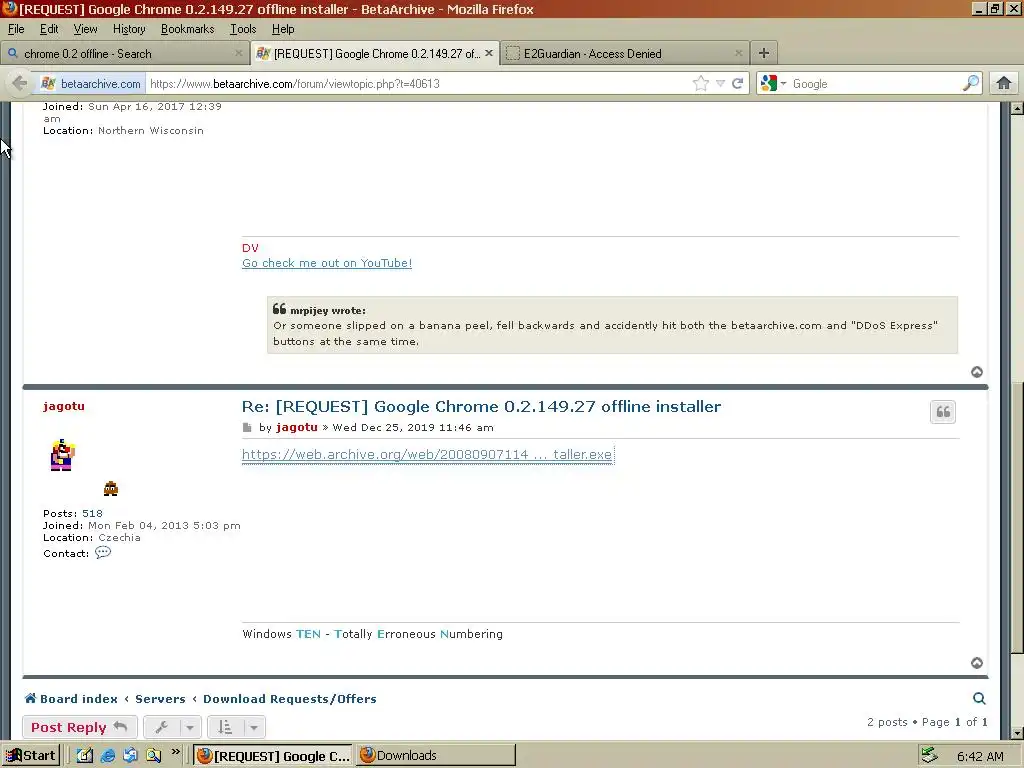The height and width of the screenshot is (768, 1024).
Task: Close the chrome 0.2 offline Search tab
Action: click(238, 53)
